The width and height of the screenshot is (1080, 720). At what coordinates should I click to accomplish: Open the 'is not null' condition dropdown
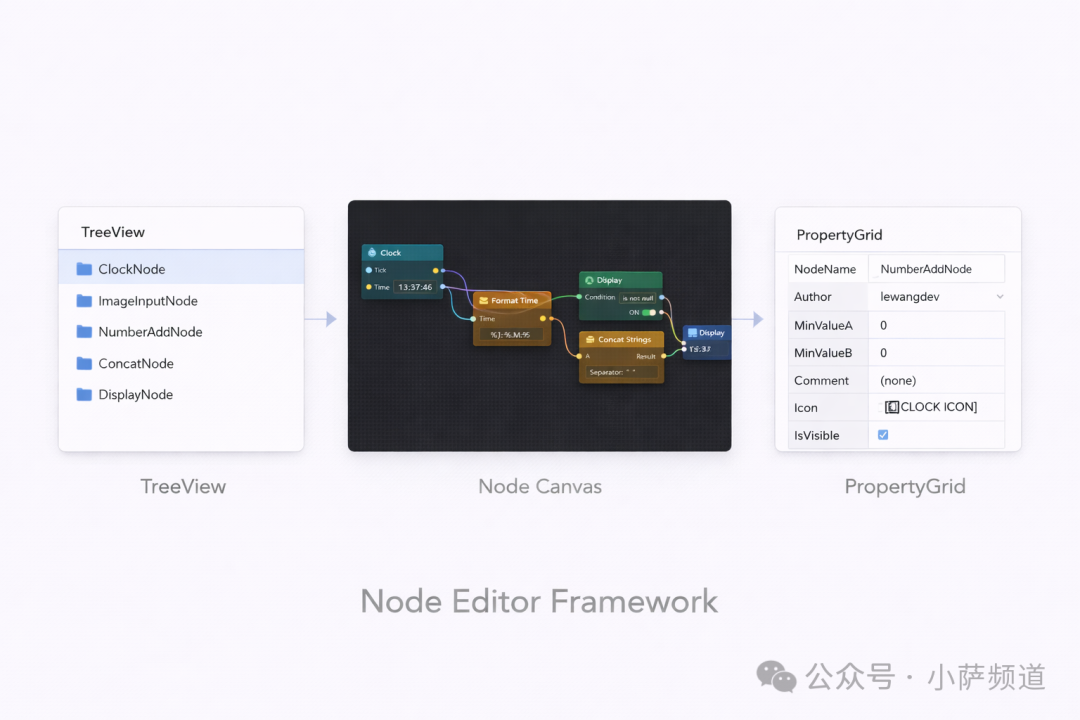[x=638, y=298]
